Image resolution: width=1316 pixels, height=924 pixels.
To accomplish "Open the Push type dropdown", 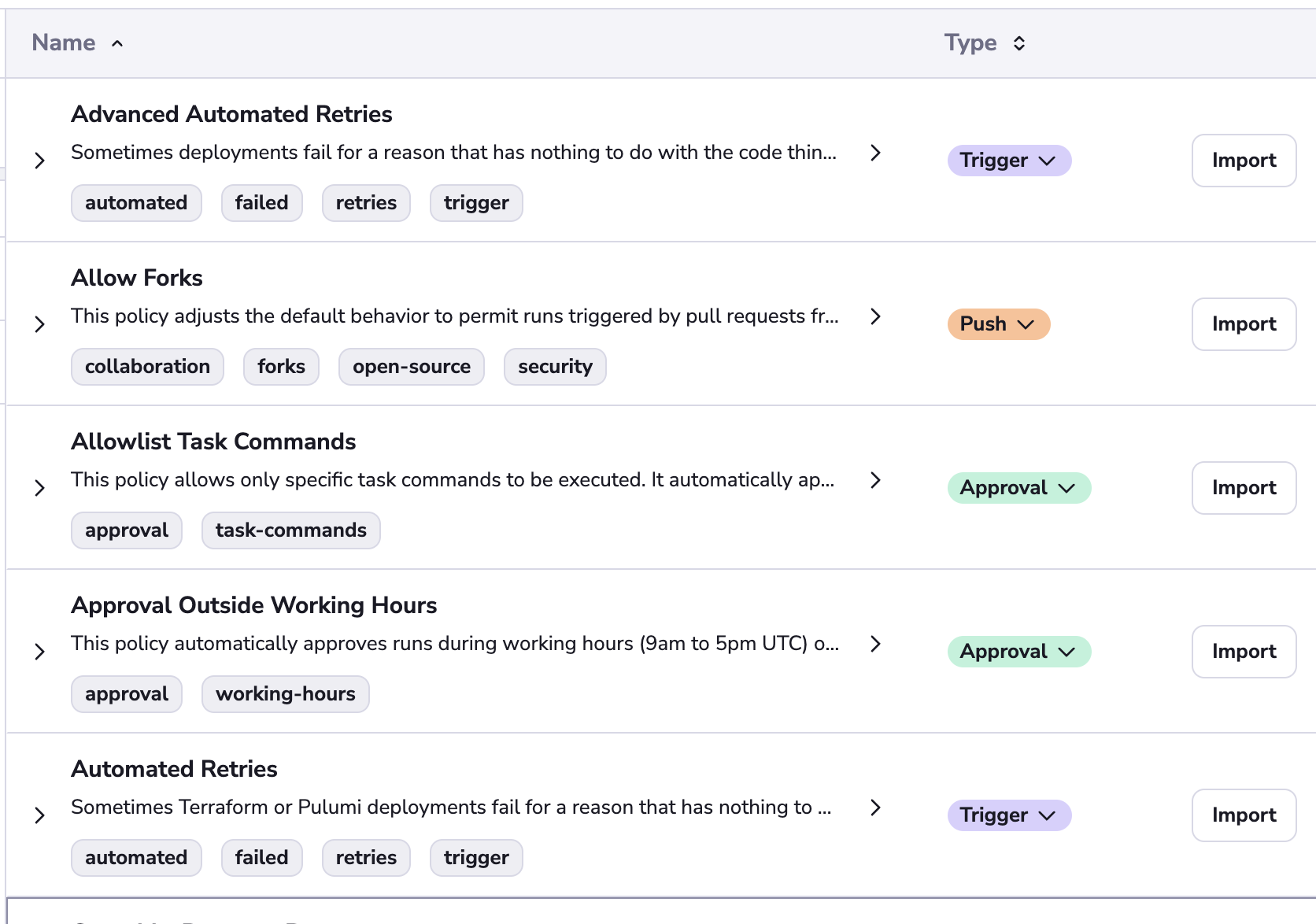I will [x=998, y=324].
